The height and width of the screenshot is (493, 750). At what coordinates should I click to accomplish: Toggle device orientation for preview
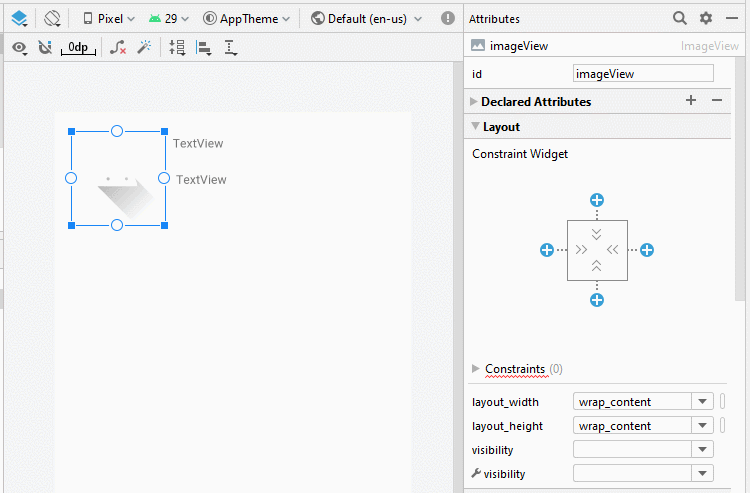tap(52, 19)
